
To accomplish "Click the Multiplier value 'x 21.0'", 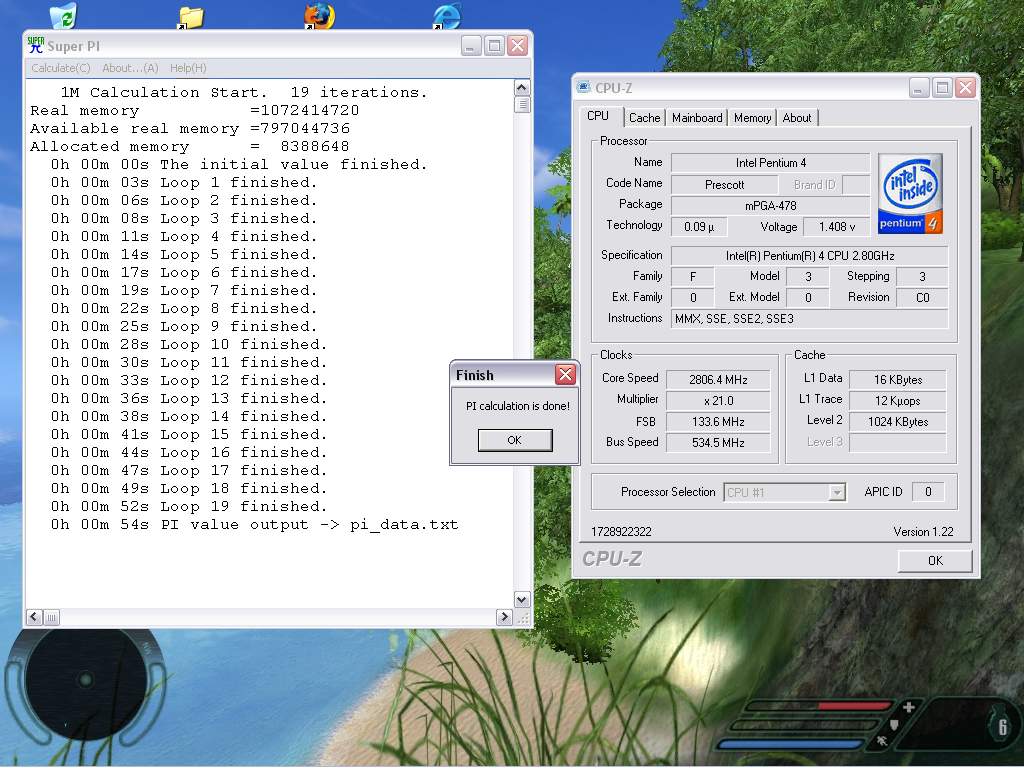I will pyautogui.click(x=718, y=400).
